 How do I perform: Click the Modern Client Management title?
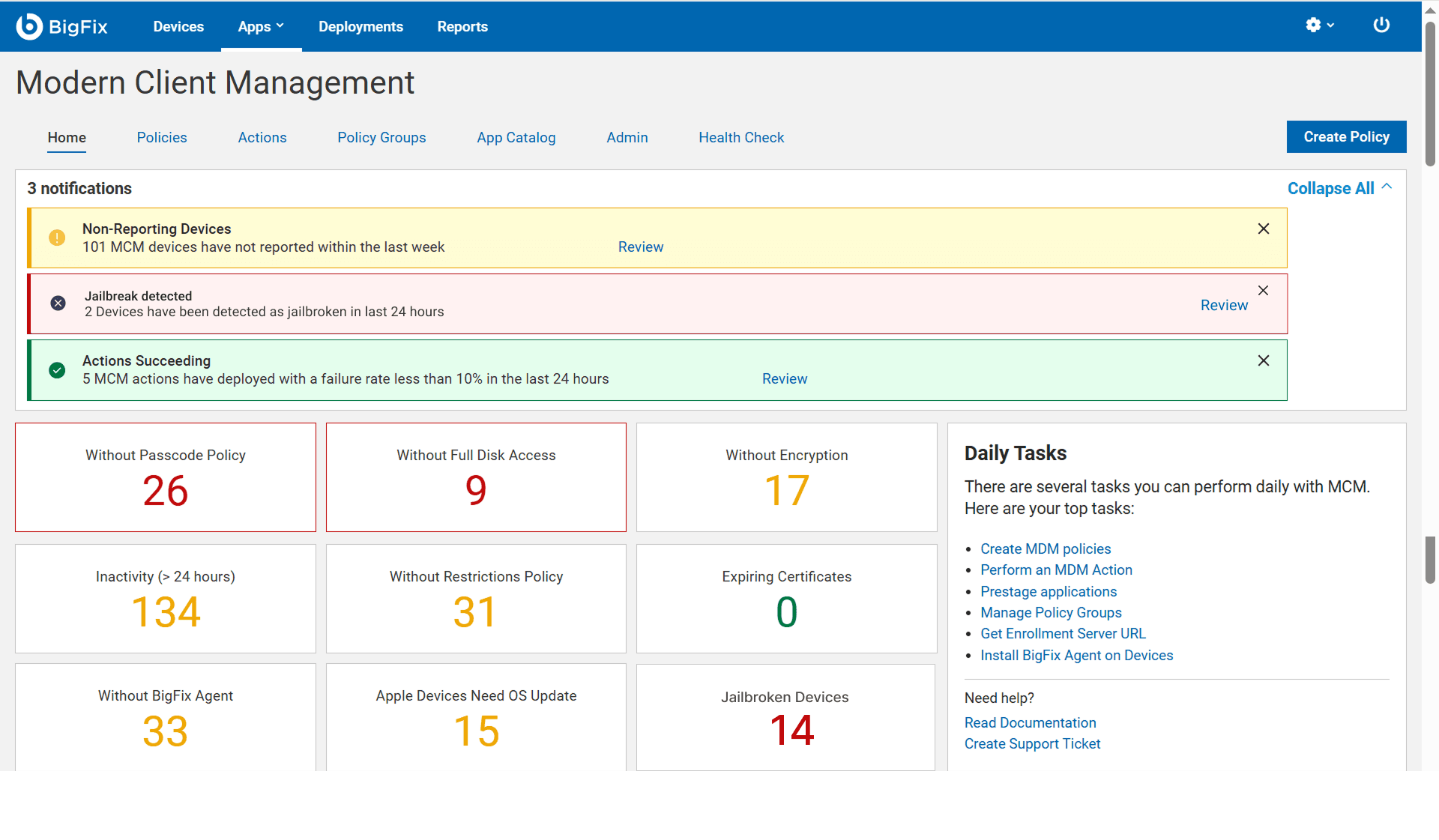(x=215, y=82)
